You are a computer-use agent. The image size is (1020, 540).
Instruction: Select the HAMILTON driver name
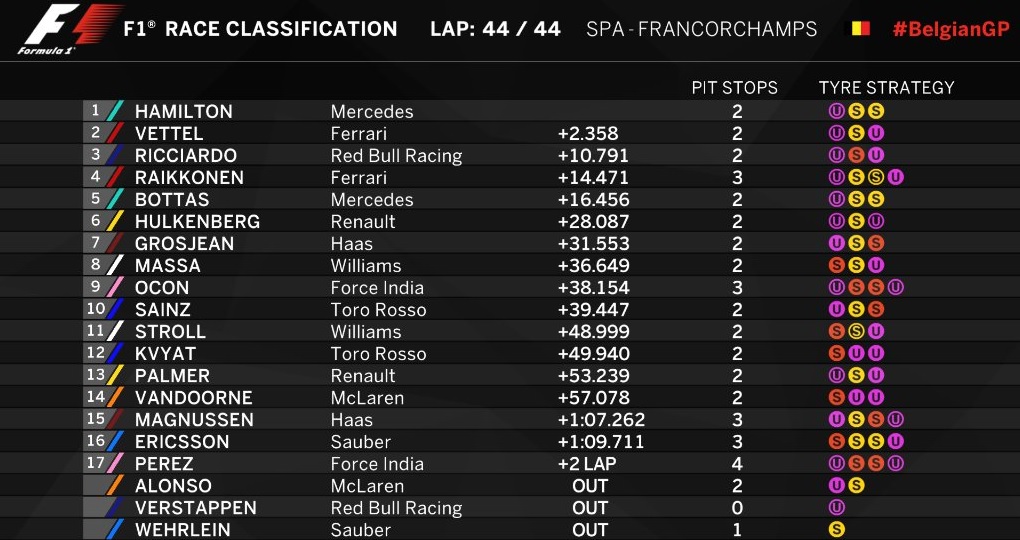(x=184, y=112)
